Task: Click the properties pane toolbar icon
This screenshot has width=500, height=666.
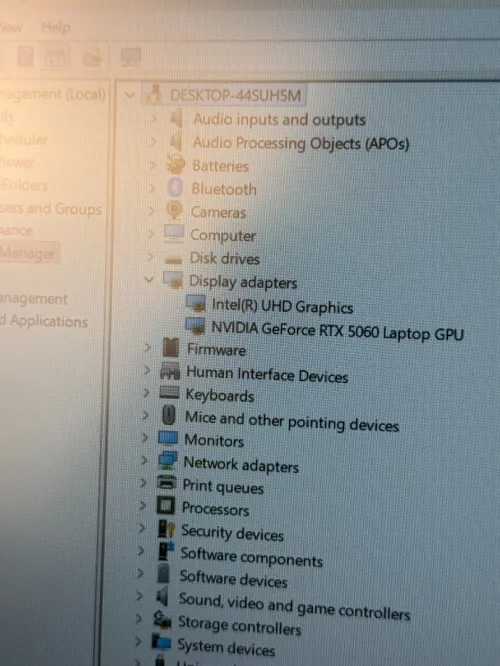Action: click(x=56, y=58)
